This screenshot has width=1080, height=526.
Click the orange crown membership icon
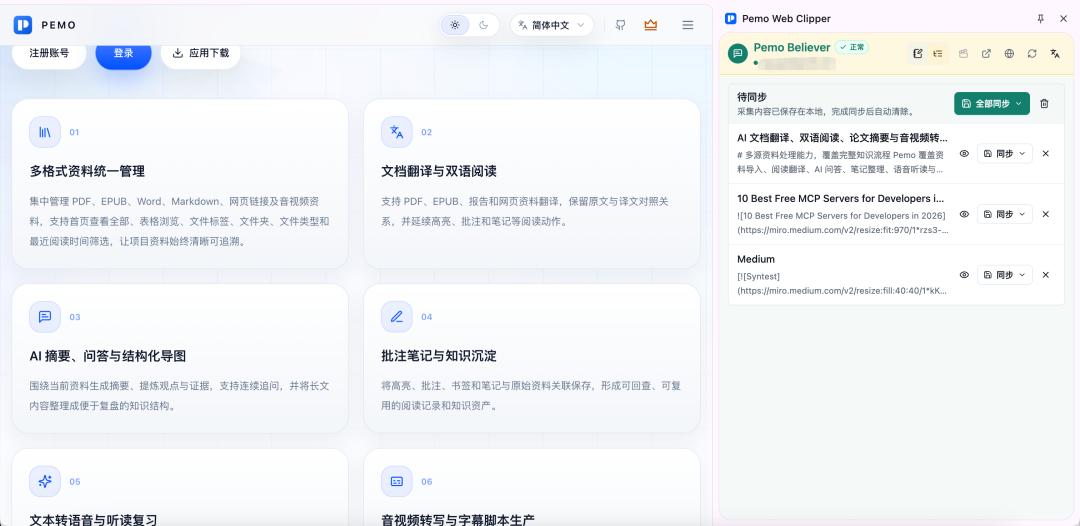(651, 25)
